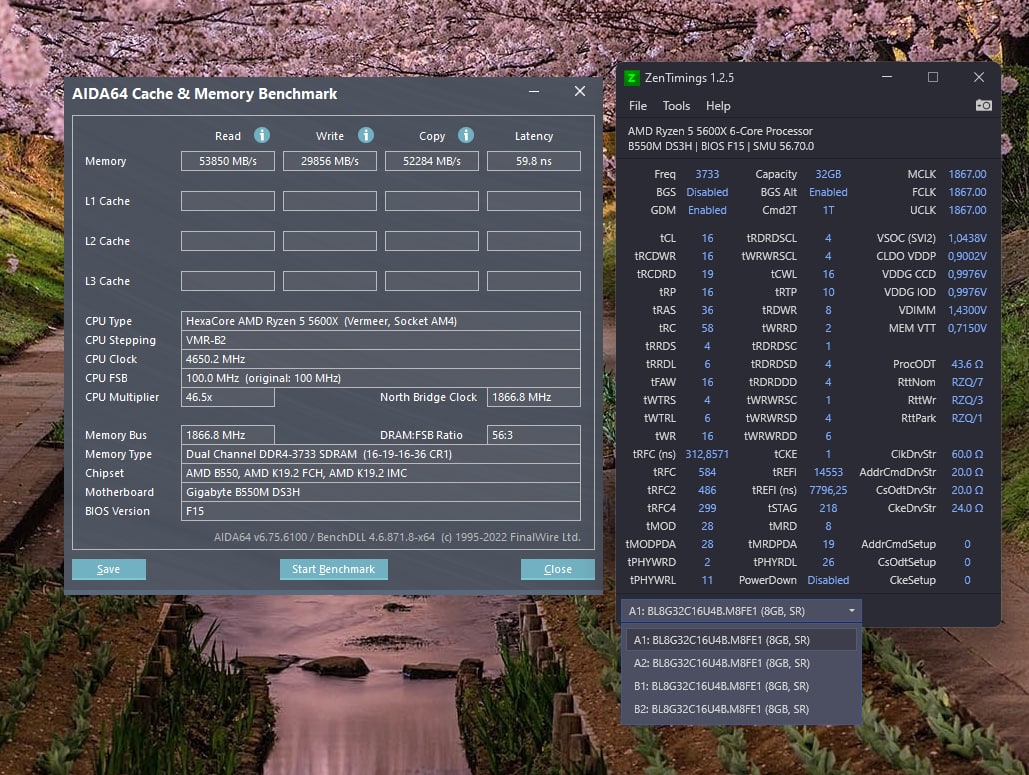Maximize the ZenTimings window

pos(933,77)
